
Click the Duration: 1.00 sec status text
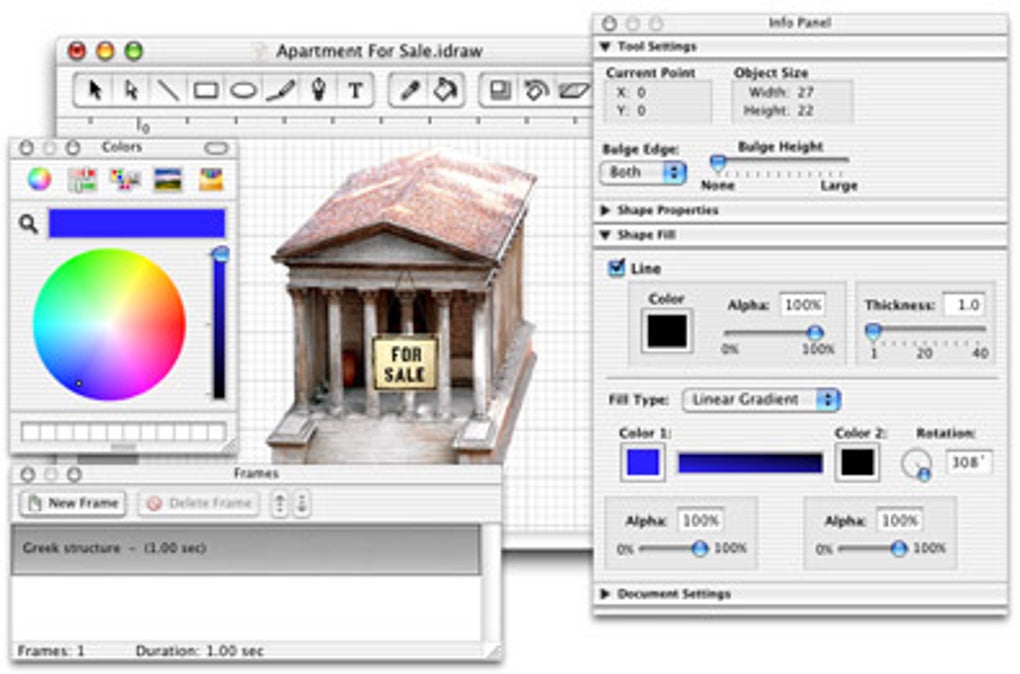(x=199, y=651)
